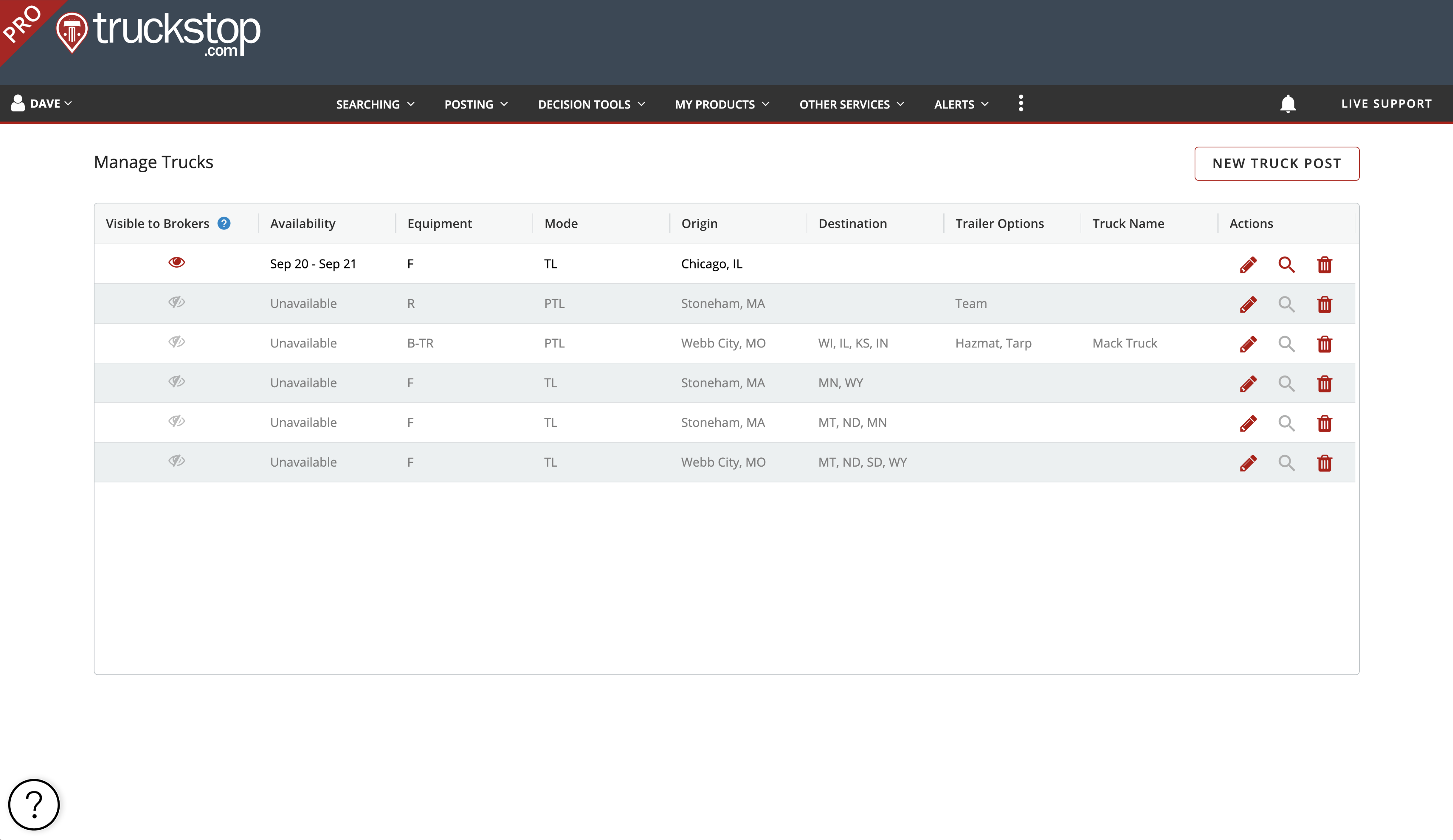Edit the Chicago, IL truck post
This screenshot has width=1453, height=840.
(1248, 265)
